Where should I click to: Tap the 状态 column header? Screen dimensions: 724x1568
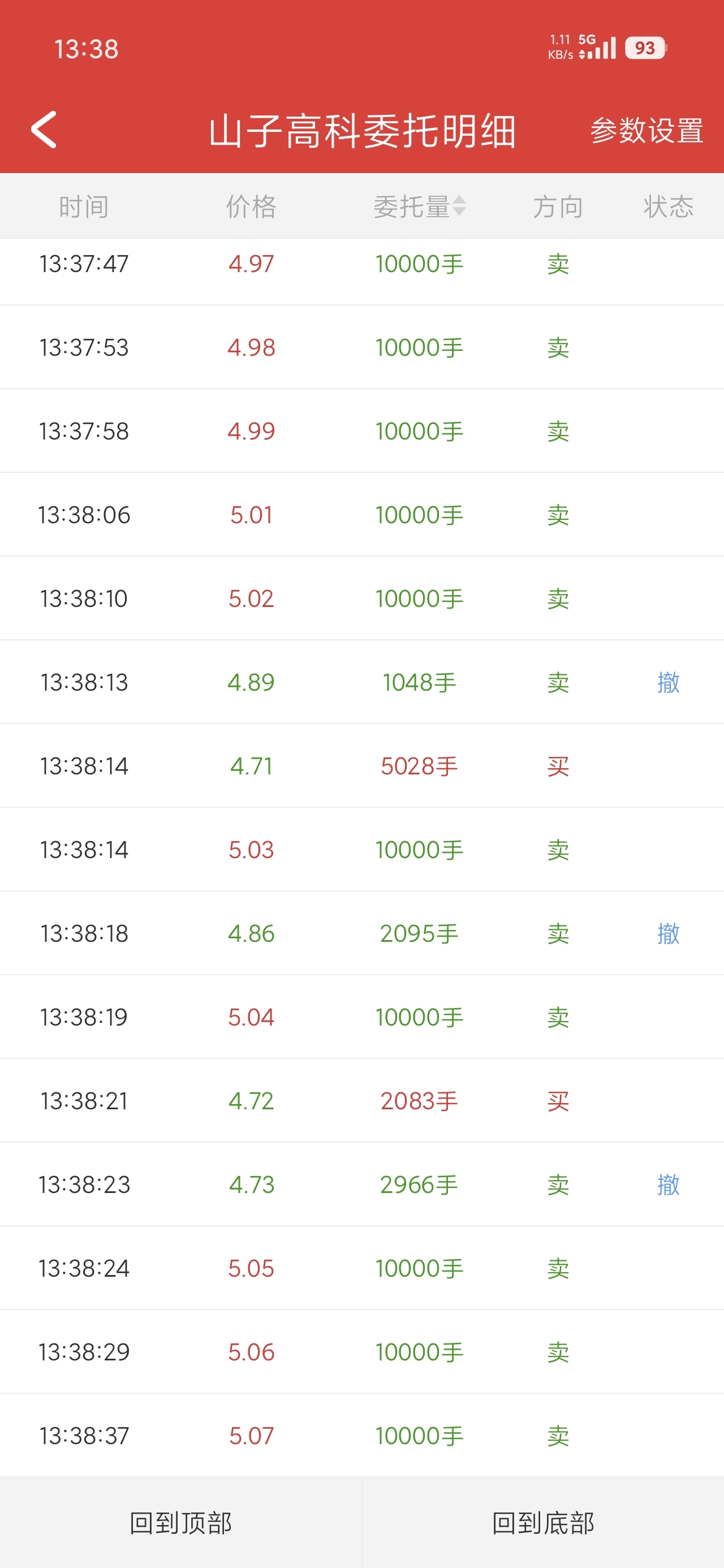coord(668,207)
